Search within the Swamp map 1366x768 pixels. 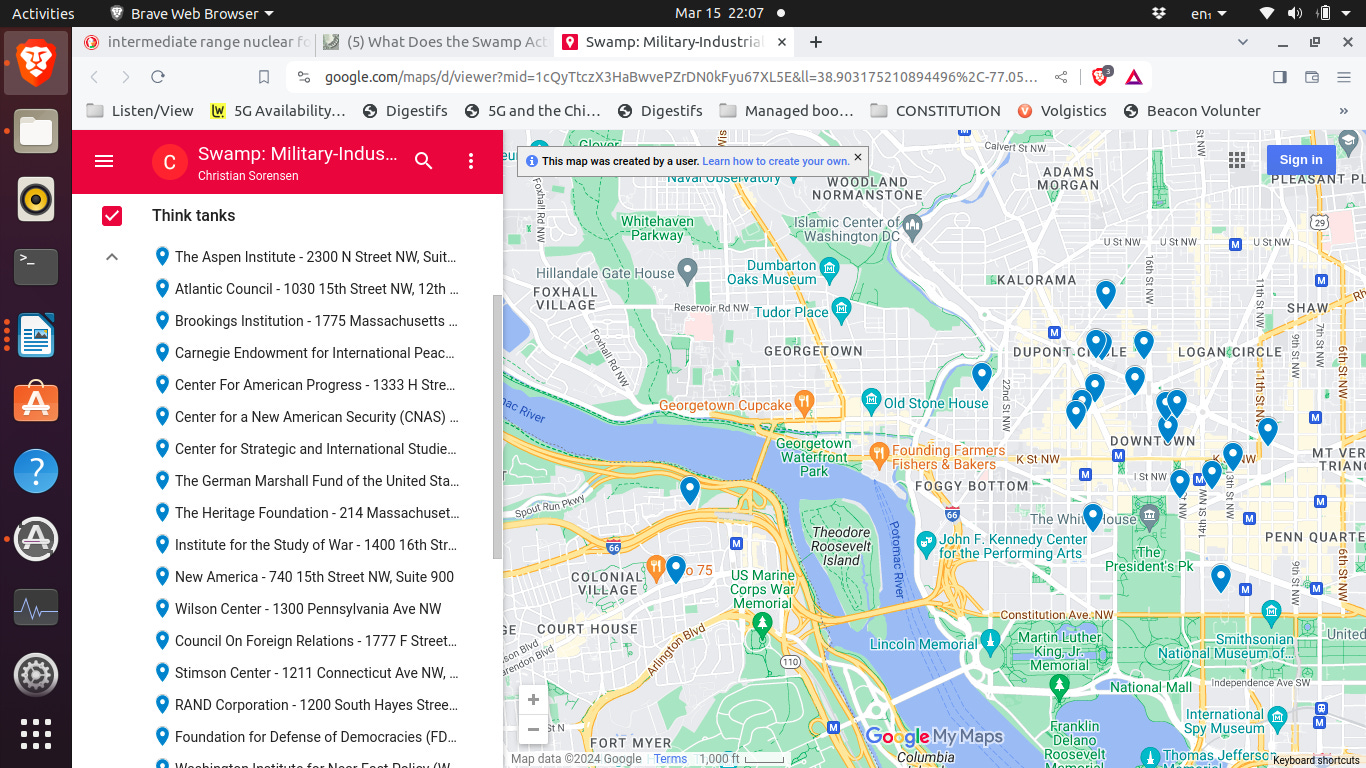point(424,161)
